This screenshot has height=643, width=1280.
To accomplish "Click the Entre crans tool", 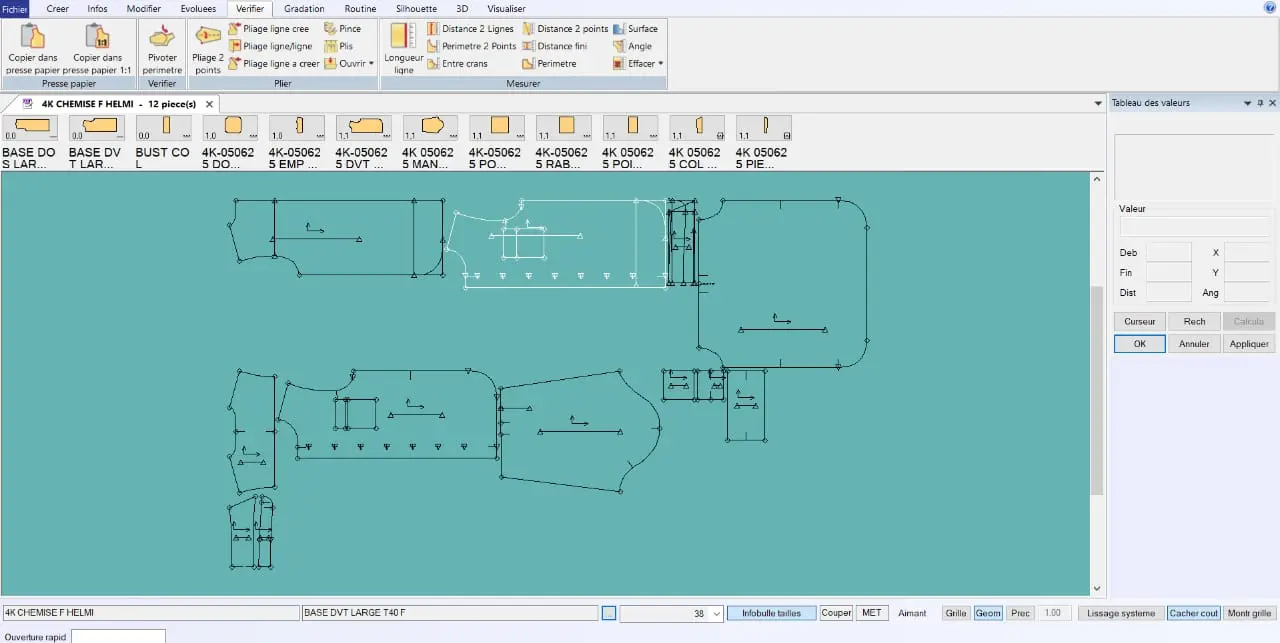I will click(x=458, y=63).
